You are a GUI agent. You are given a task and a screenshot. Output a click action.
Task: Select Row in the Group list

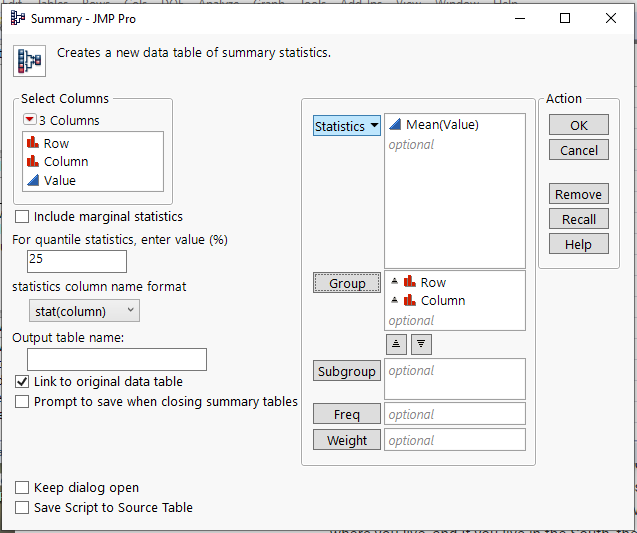[x=433, y=283]
